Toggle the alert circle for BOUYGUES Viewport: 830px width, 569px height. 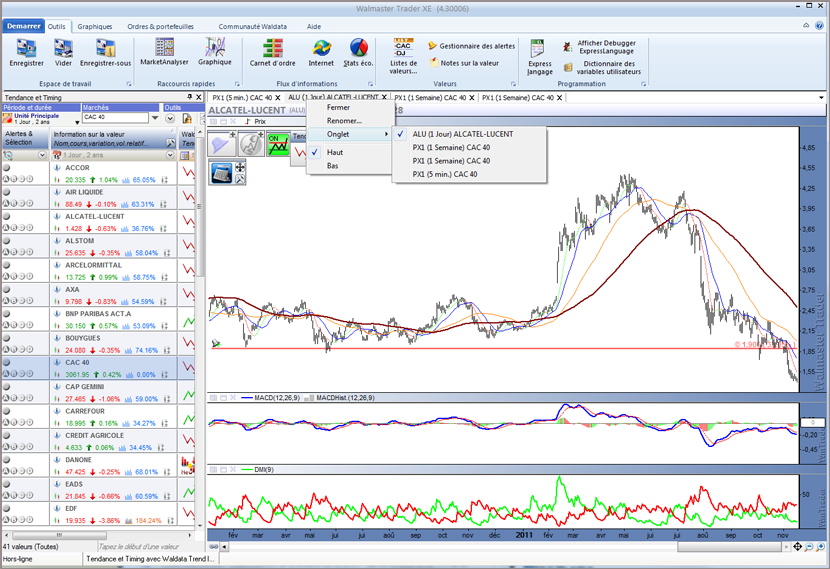[7, 338]
